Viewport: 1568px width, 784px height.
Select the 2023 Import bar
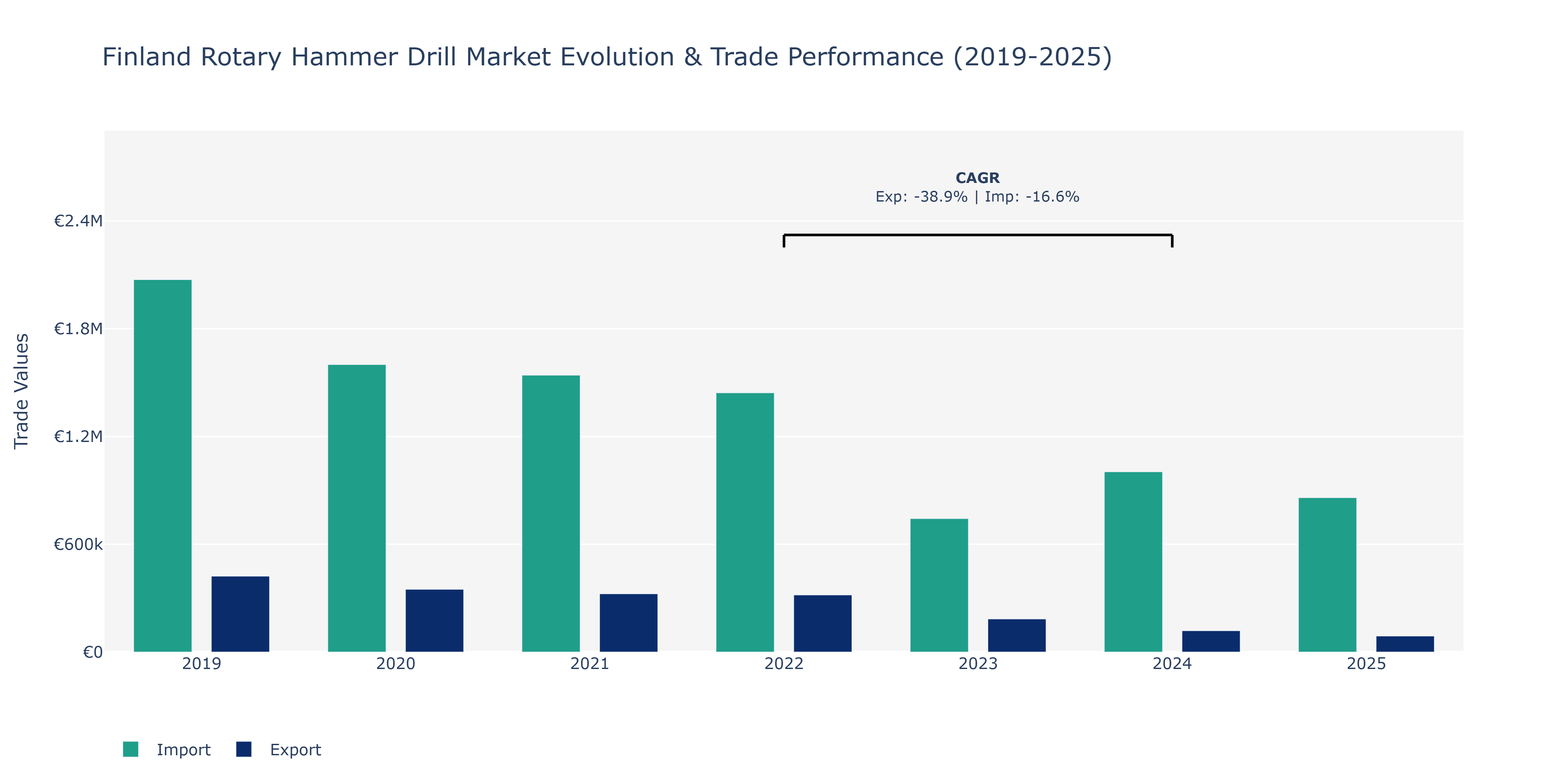pos(939,586)
